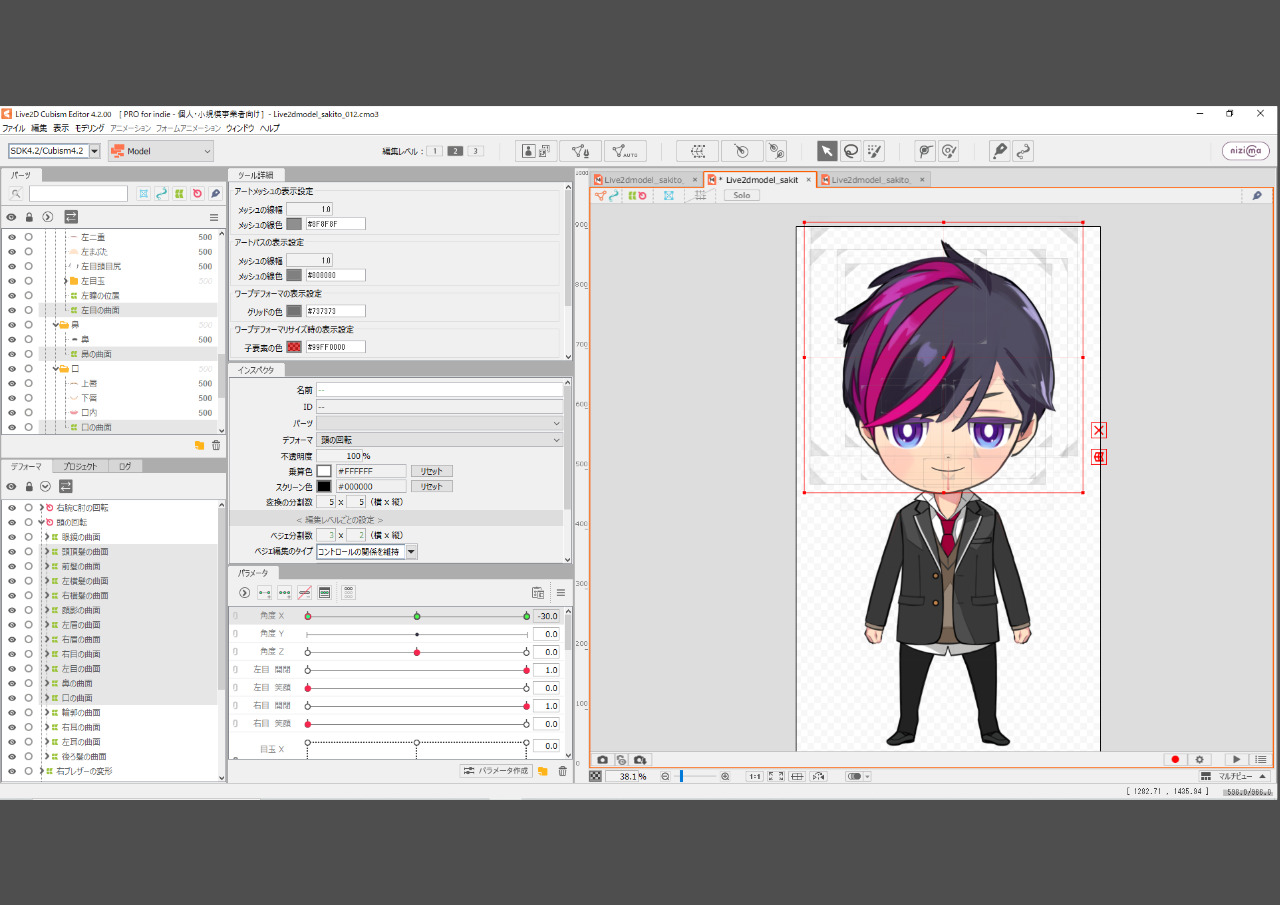Toggle visibility of 前髪の曲面 deformer
The image size is (1280, 905).
point(12,566)
